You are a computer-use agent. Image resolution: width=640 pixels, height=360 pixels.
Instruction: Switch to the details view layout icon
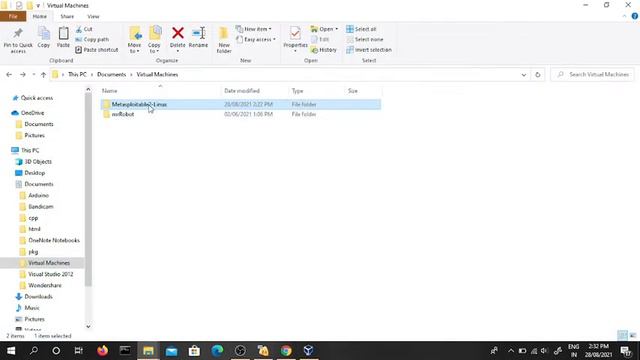(x=622, y=335)
